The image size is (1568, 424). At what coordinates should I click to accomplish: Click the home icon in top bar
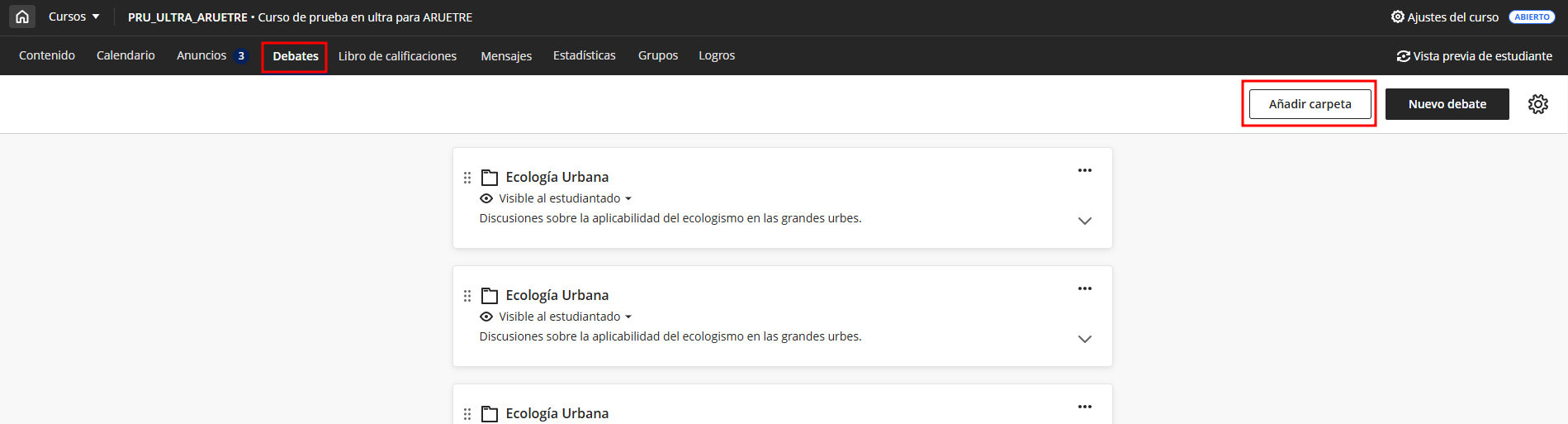pos(22,17)
